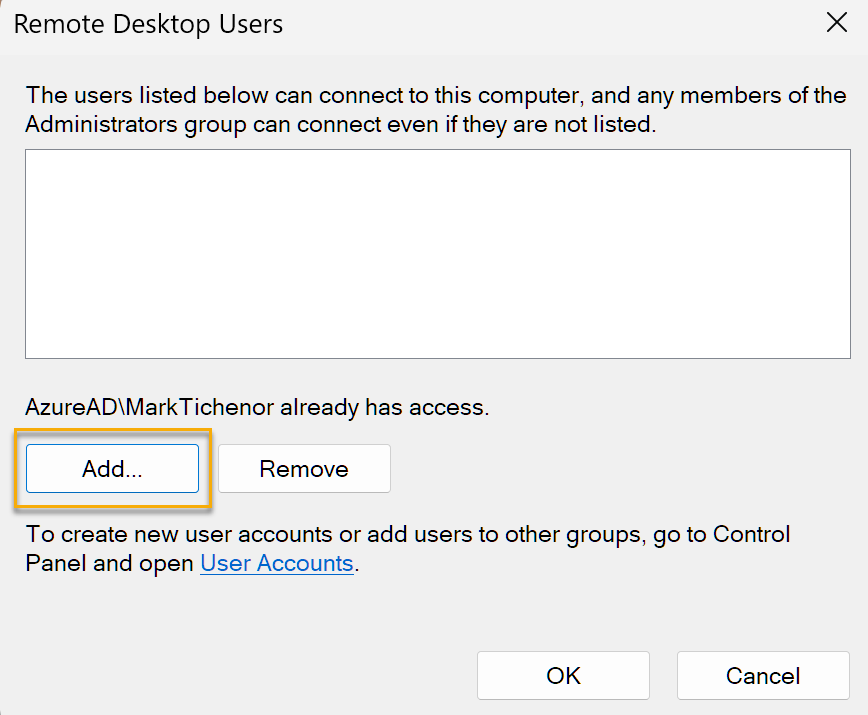
Task: Click the Add... button
Action: click(112, 468)
